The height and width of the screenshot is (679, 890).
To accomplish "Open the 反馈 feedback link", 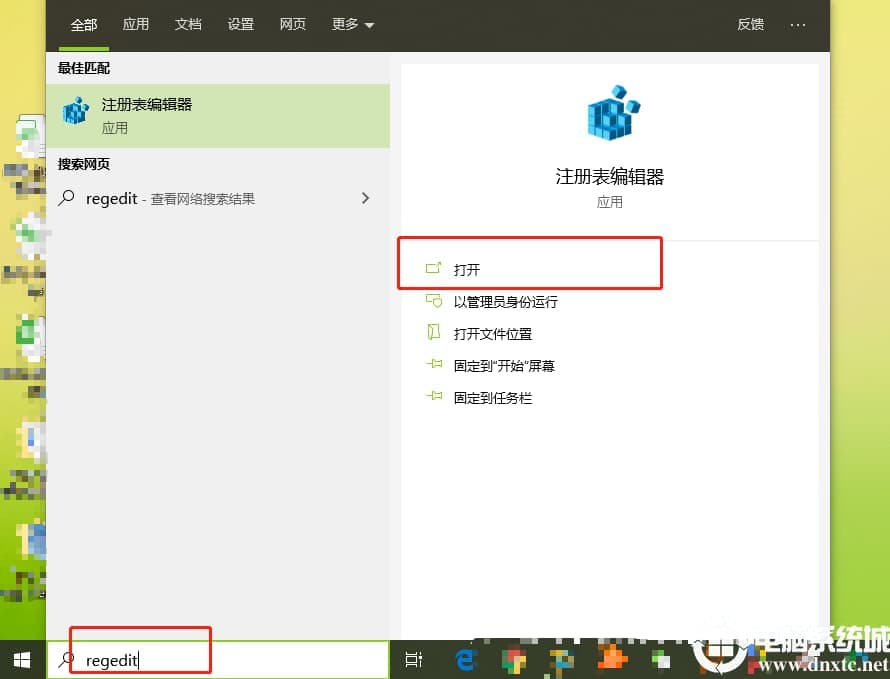I will tap(750, 24).
